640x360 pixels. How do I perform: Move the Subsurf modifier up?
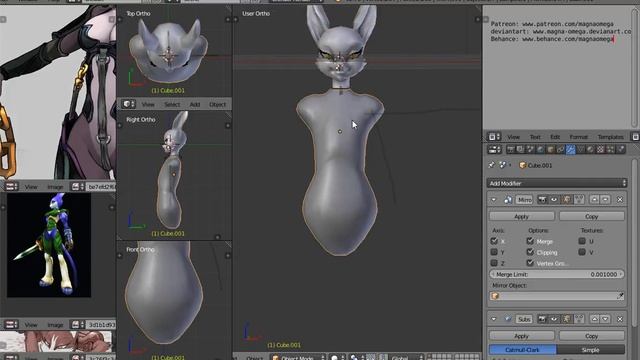click(x=595, y=319)
